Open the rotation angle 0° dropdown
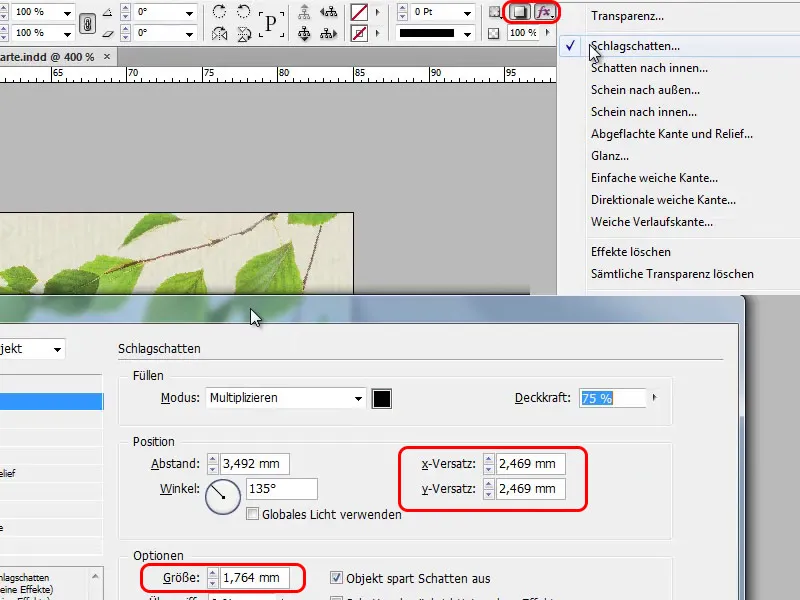This screenshot has width=800, height=600. tap(189, 13)
